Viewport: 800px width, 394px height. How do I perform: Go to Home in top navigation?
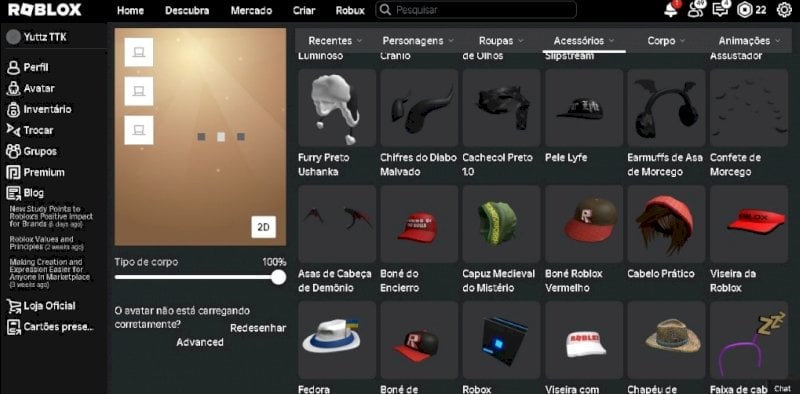130,10
